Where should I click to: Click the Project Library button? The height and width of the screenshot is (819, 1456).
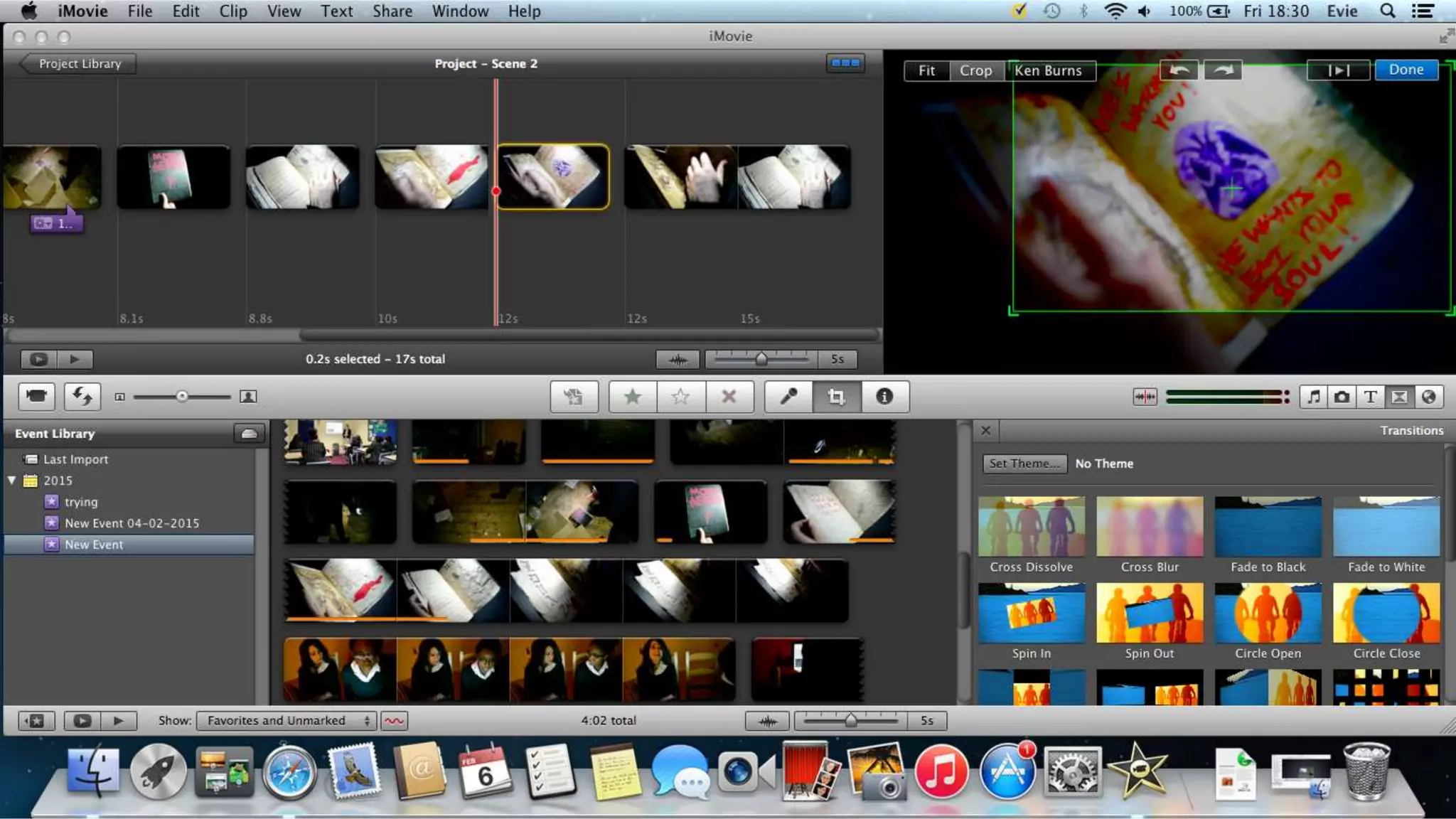[77, 63]
